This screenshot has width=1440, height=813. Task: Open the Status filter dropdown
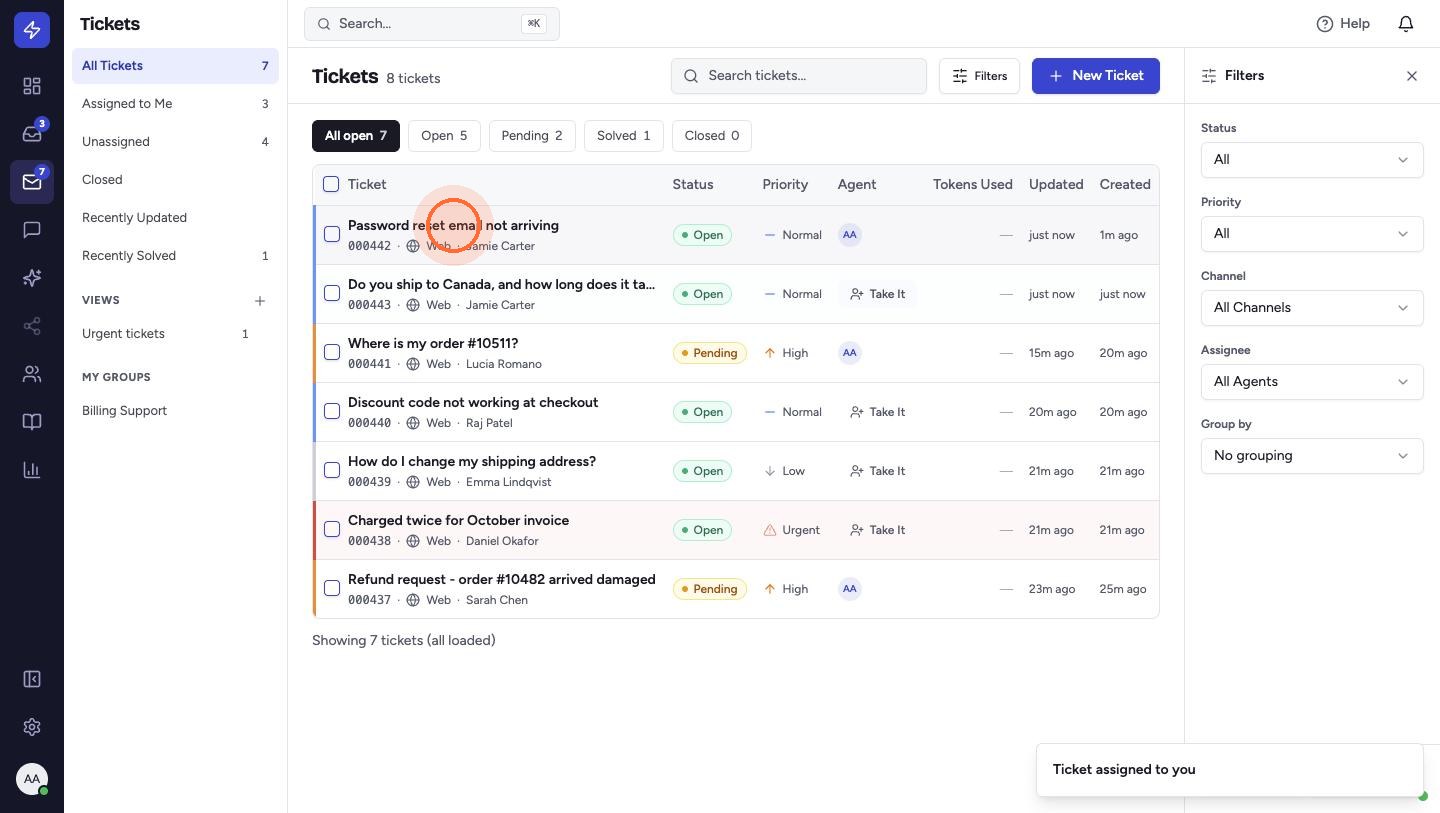[1312, 160]
